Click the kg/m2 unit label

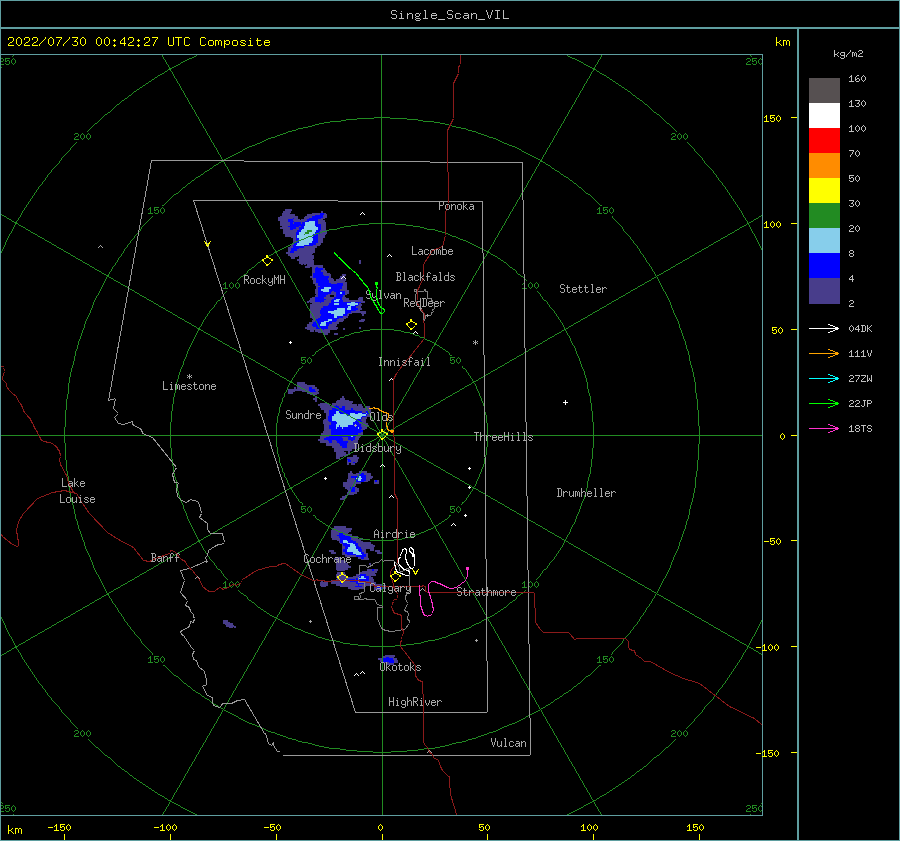pos(848,54)
